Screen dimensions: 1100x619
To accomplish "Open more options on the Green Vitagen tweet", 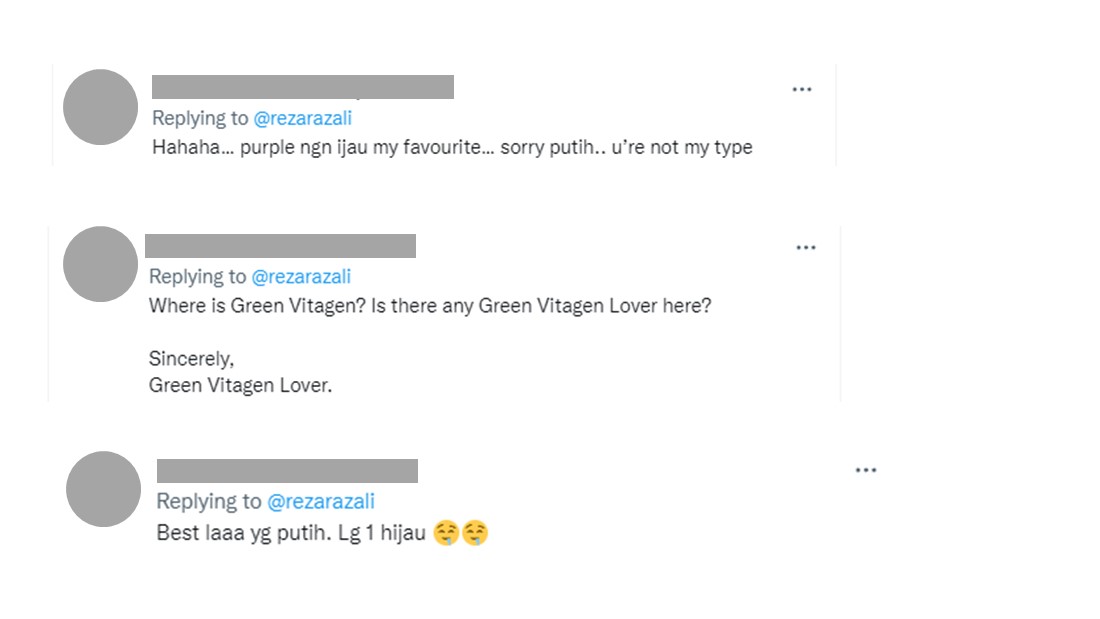I will click(x=805, y=248).
